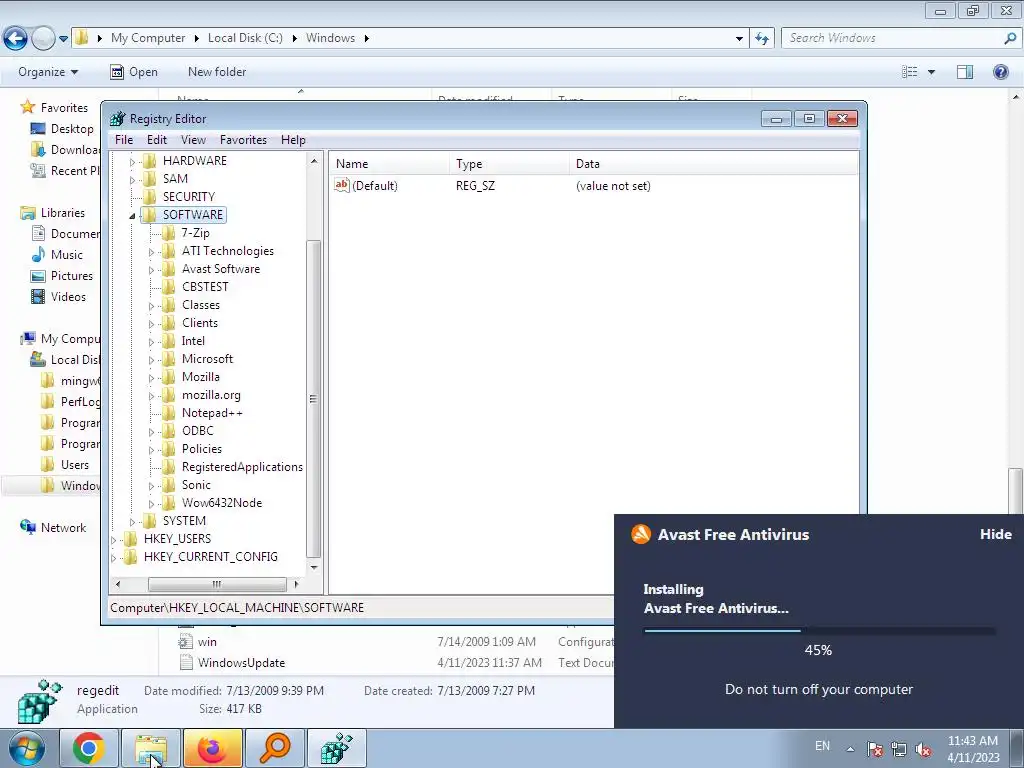
Task: Click the 7-Zip key folder icon
Action: point(168,233)
